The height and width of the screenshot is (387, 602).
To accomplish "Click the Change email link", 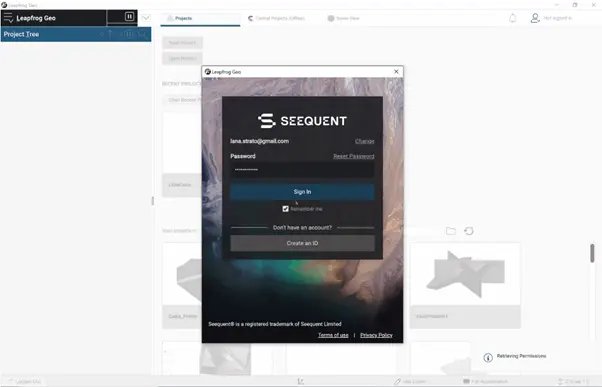I will (x=364, y=141).
